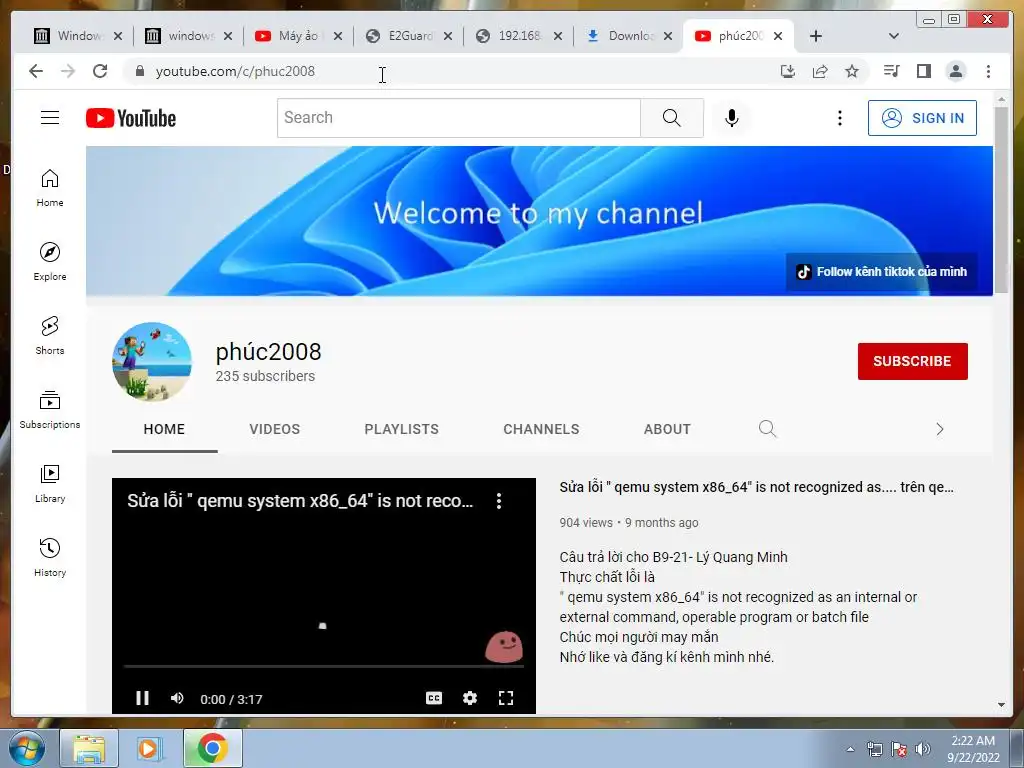1024x768 pixels.
Task: Switch to the PLAYLISTS tab
Action: tap(402, 429)
